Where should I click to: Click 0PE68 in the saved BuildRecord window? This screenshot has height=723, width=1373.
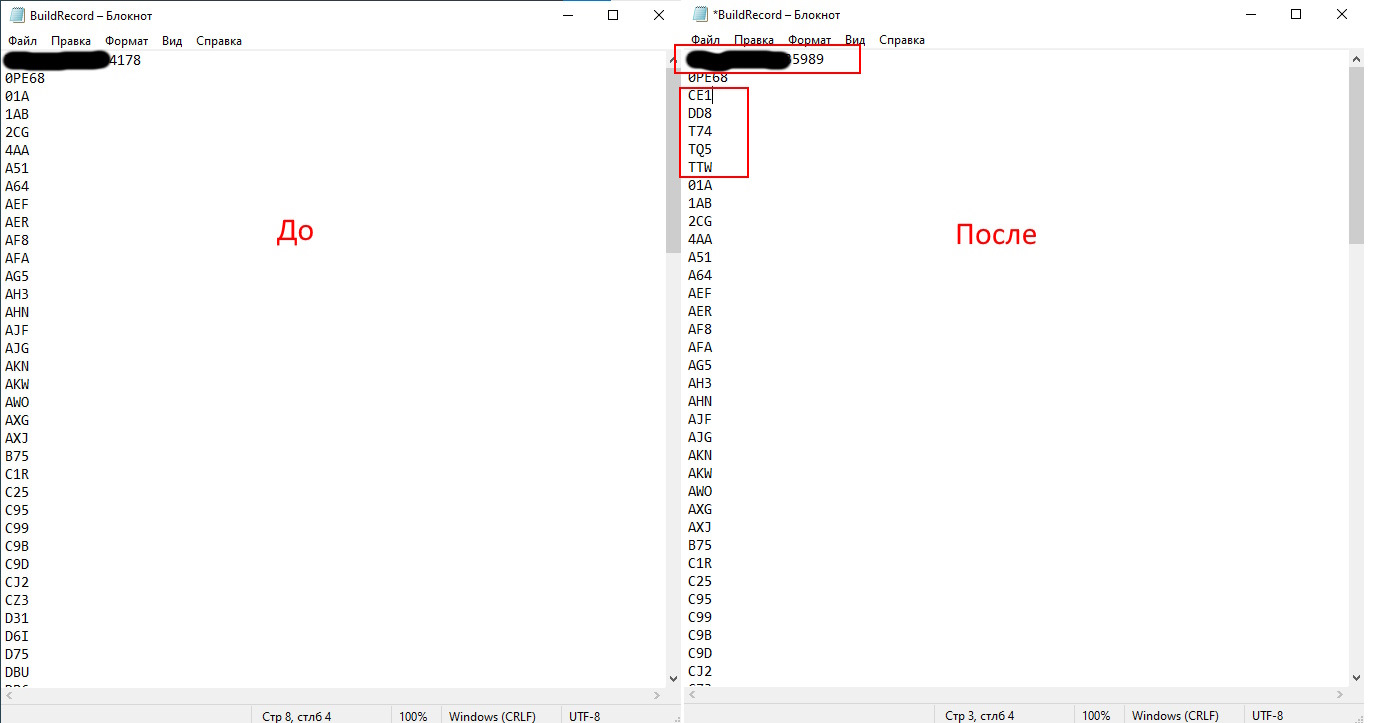[x=25, y=78]
